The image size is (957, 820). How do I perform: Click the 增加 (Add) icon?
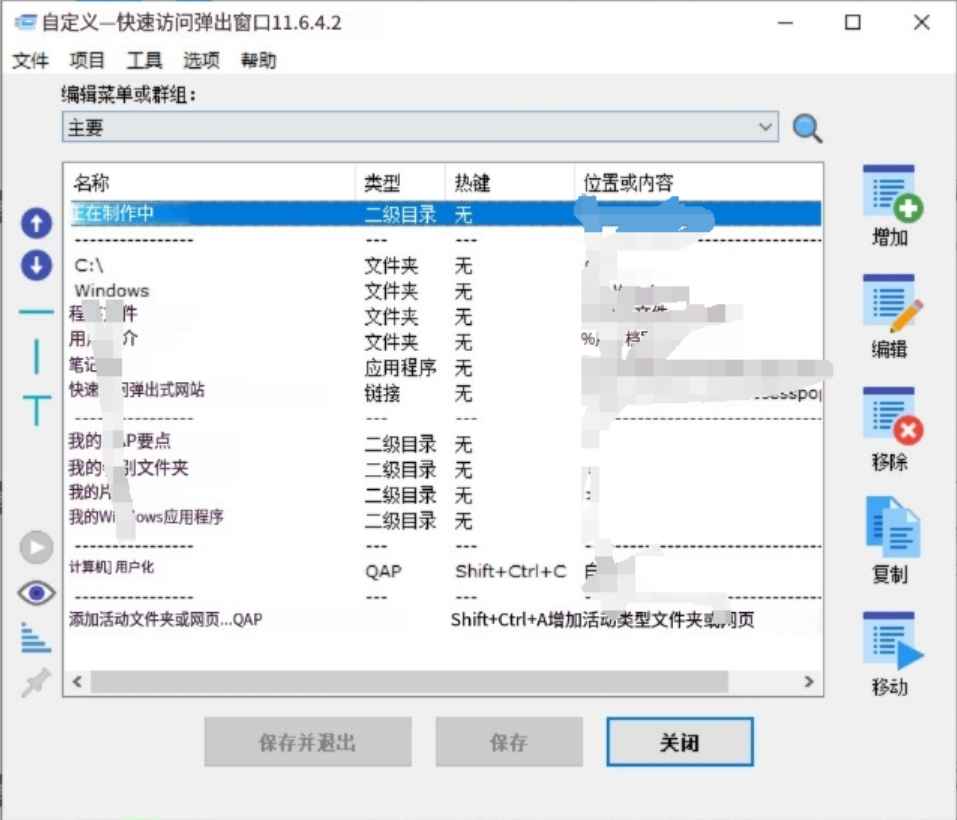pyautogui.click(x=890, y=197)
